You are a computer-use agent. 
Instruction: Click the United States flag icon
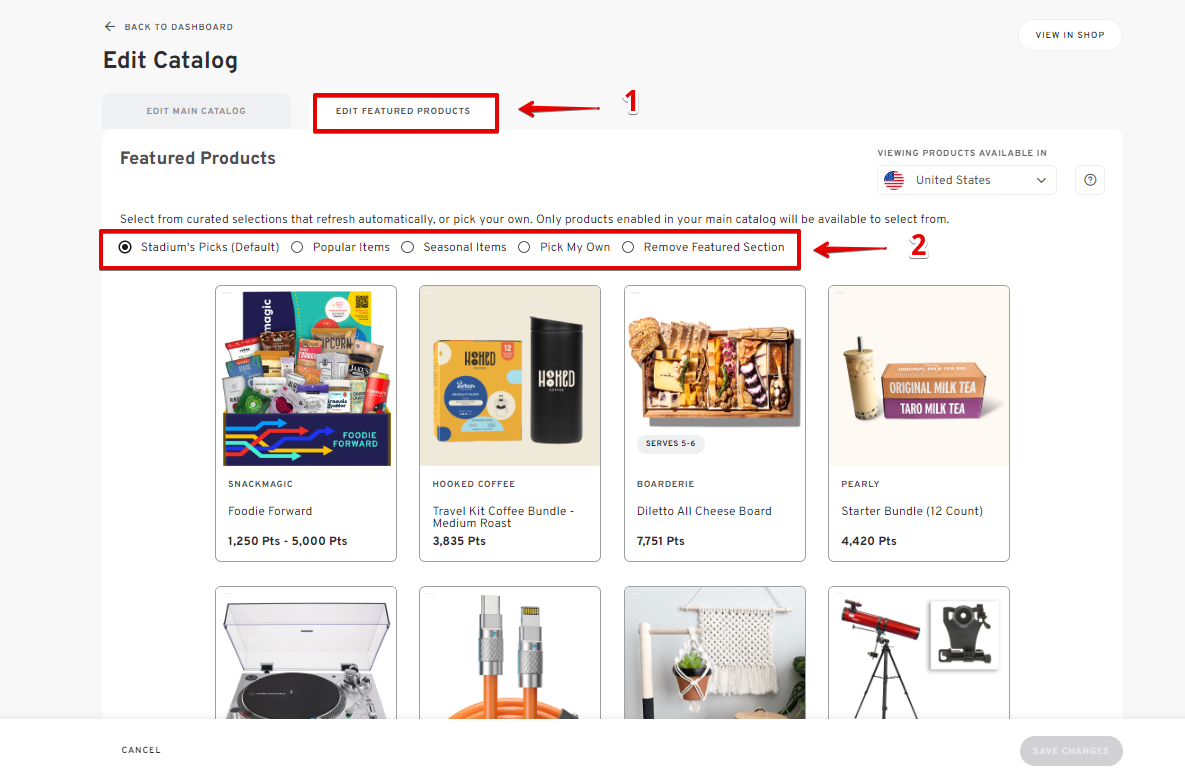pos(894,180)
